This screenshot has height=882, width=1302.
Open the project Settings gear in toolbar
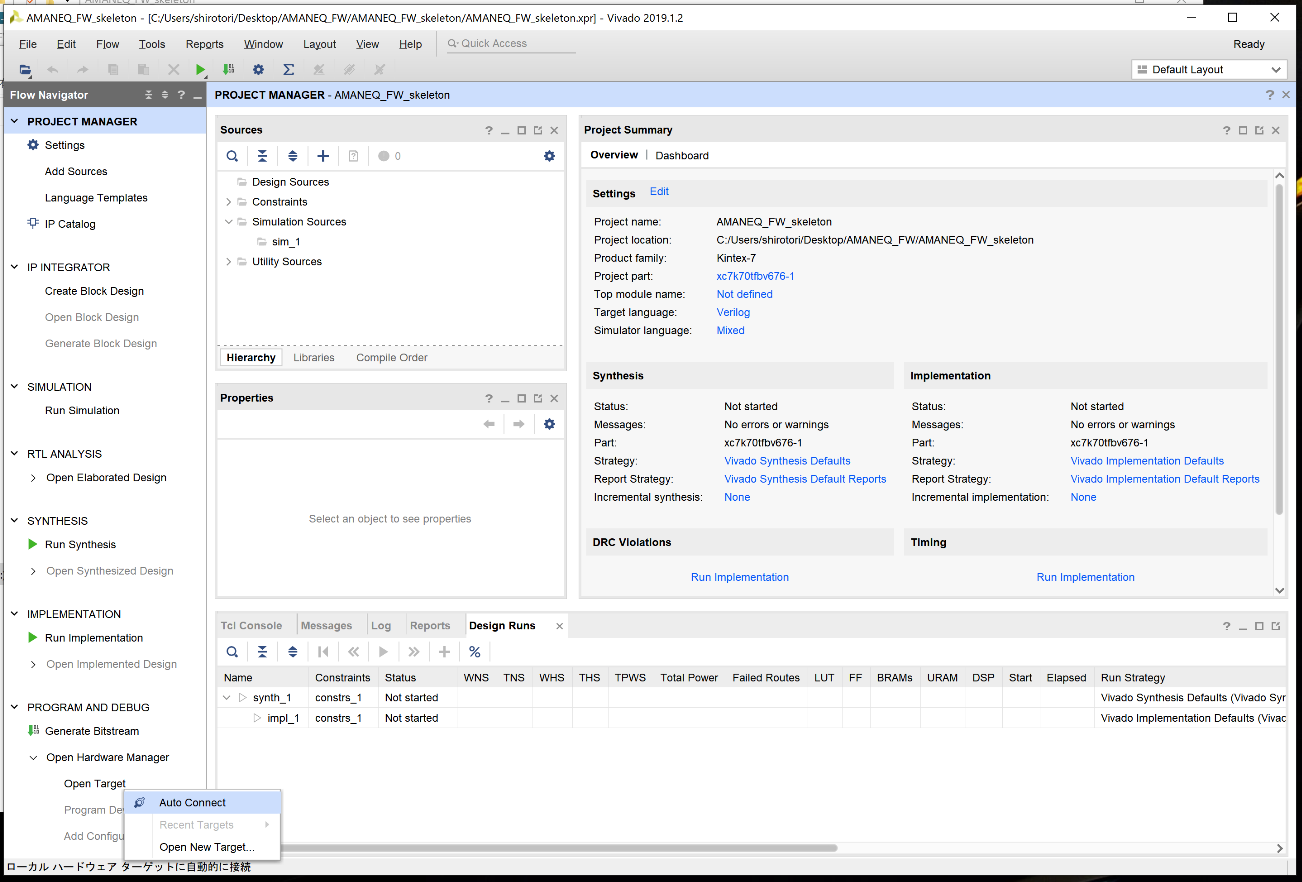[x=258, y=70]
